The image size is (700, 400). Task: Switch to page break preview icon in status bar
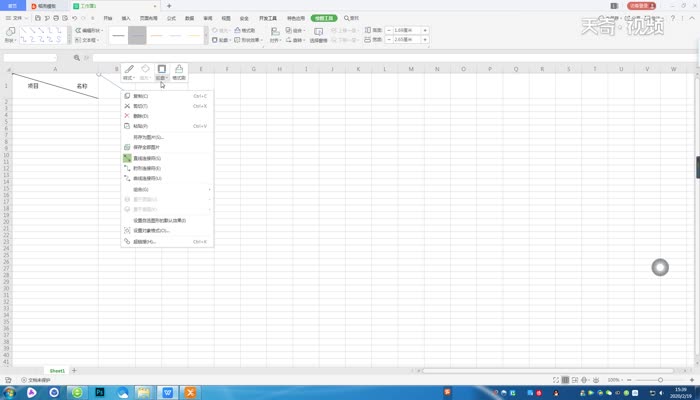point(575,380)
